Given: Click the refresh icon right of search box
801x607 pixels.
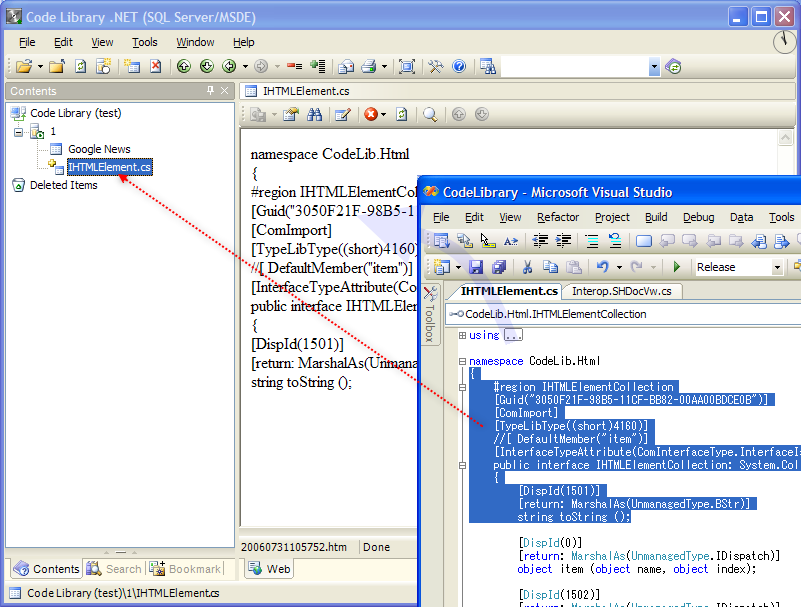Looking at the screenshot, I should click(673, 66).
